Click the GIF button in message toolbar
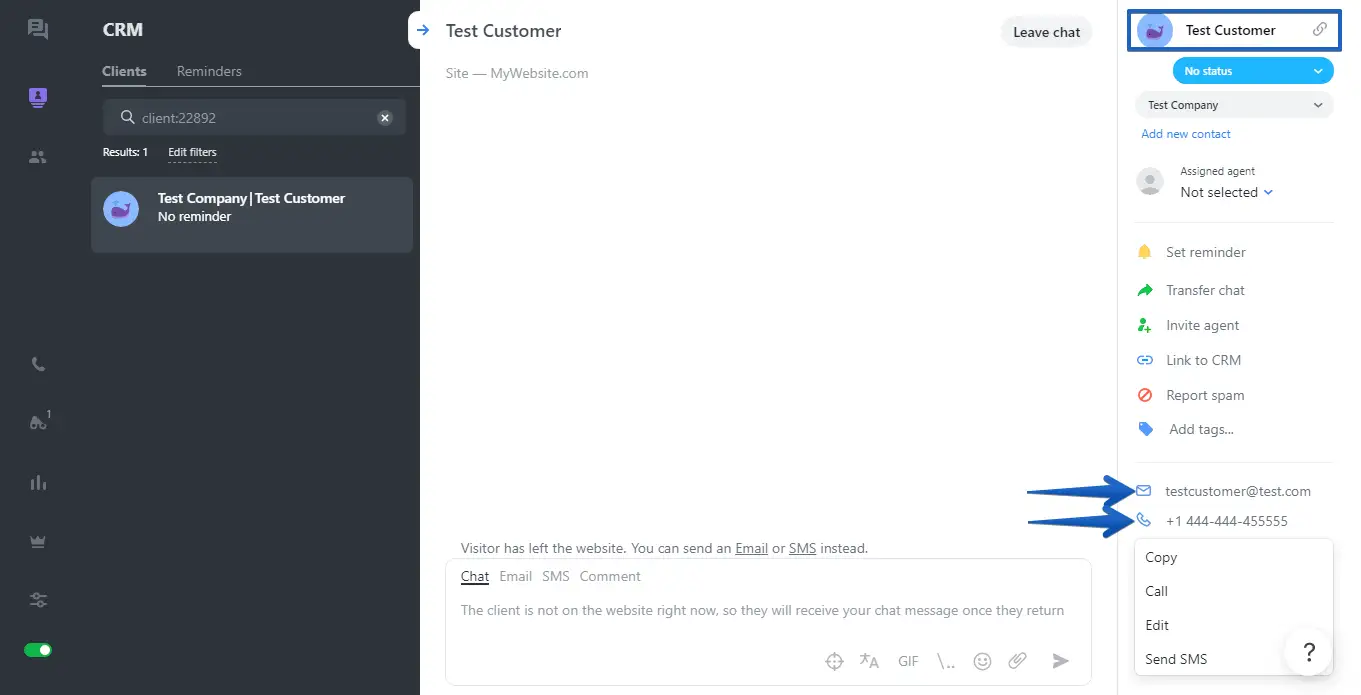 pyautogui.click(x=908, y=661)
